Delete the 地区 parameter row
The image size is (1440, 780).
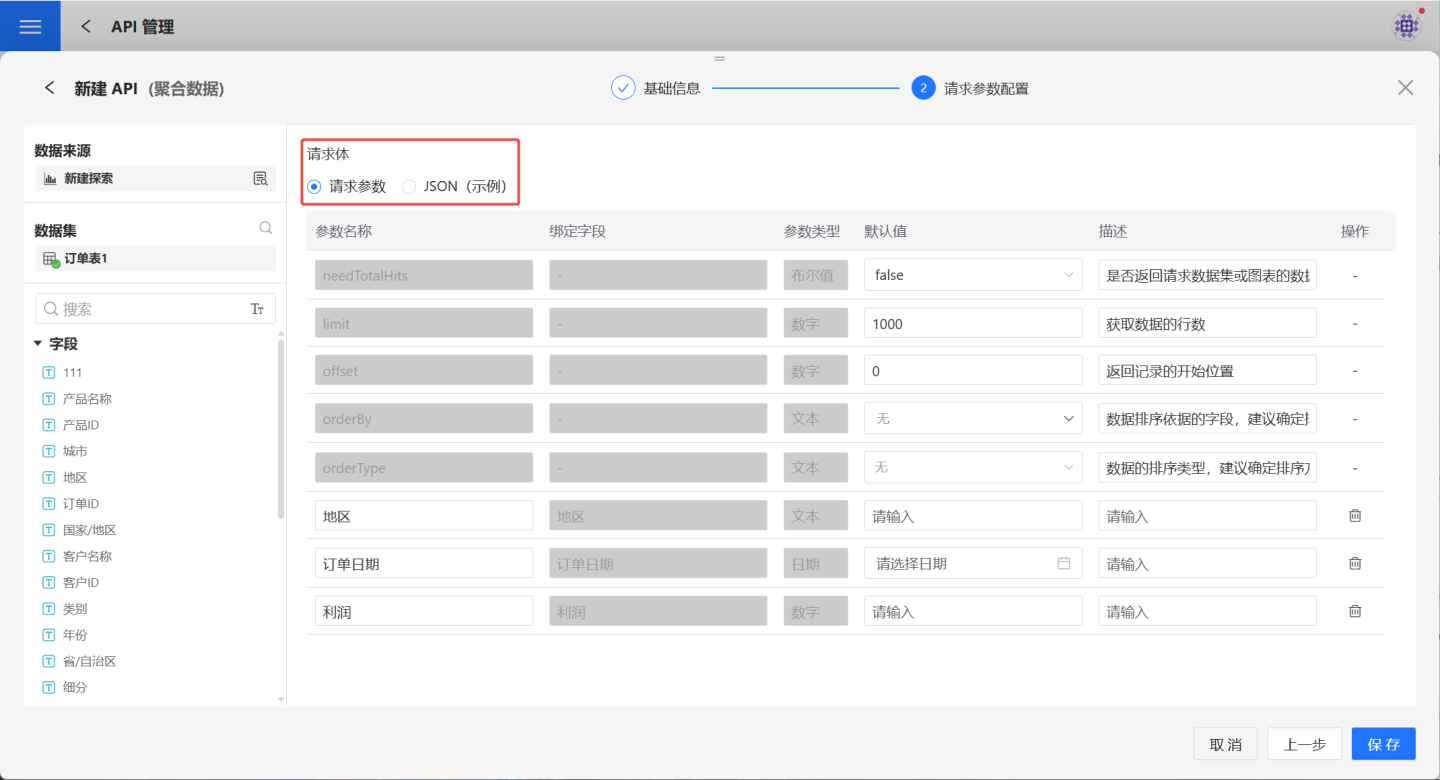coord(1355,516)
